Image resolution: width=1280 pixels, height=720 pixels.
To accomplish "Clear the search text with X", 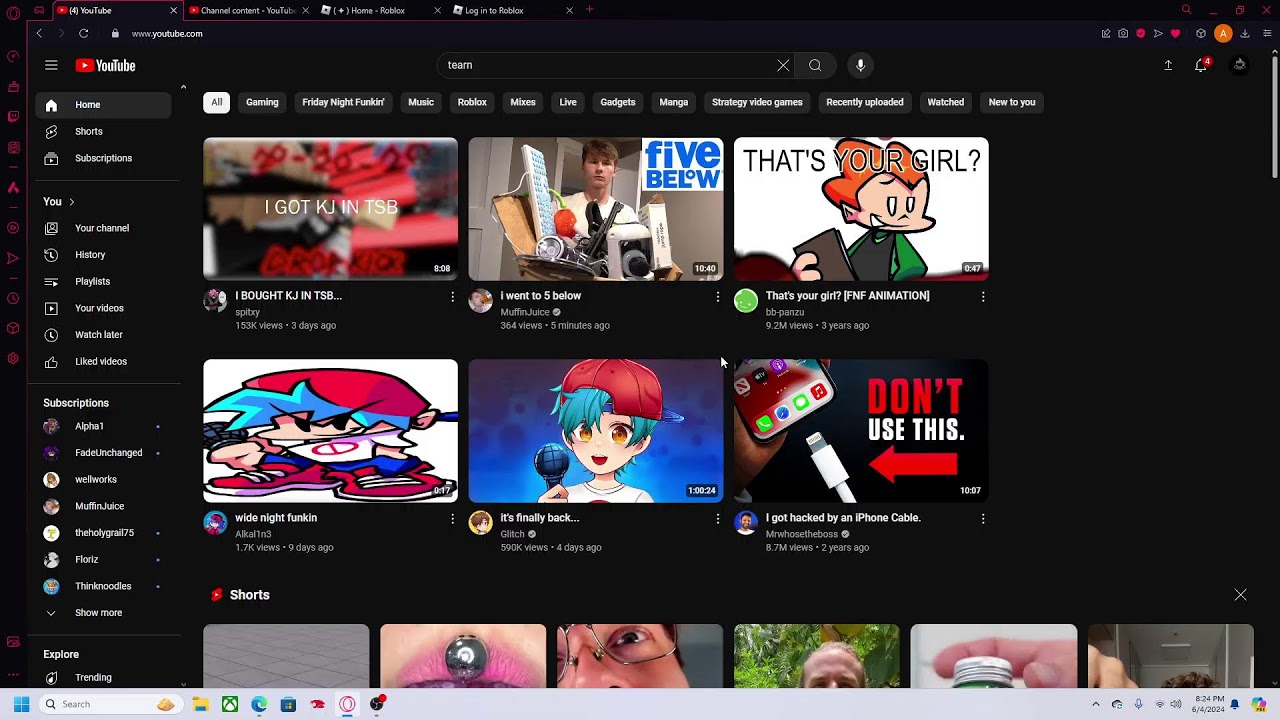I will click(783, 65).
